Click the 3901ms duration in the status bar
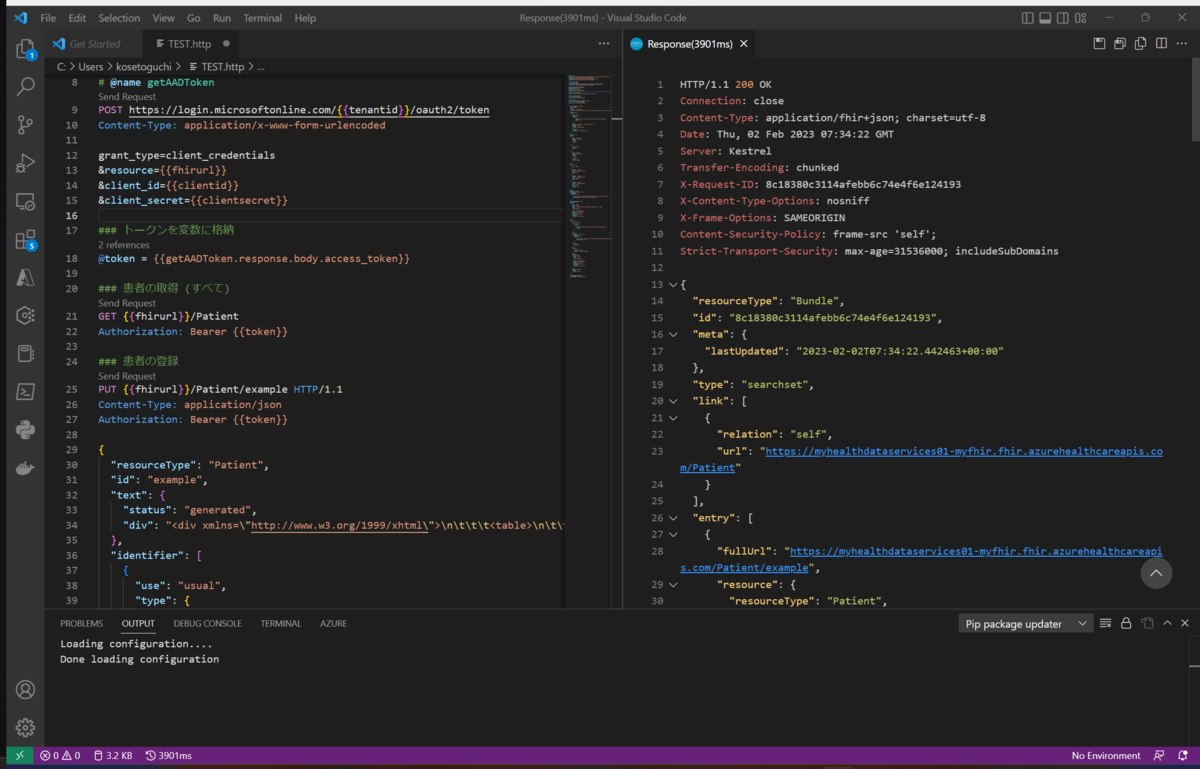Image resolution: width=1200 pixels, height=769 pixels. tap(169, 755)
